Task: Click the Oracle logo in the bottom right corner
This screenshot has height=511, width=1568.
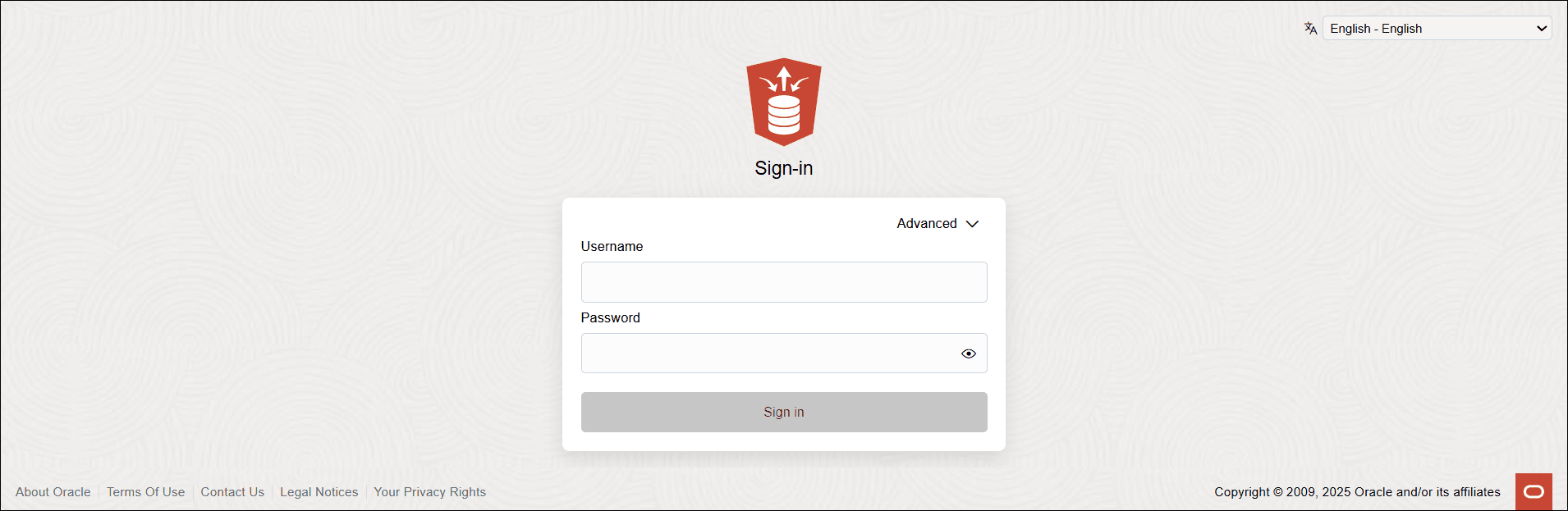Action: pos(1533,491)
